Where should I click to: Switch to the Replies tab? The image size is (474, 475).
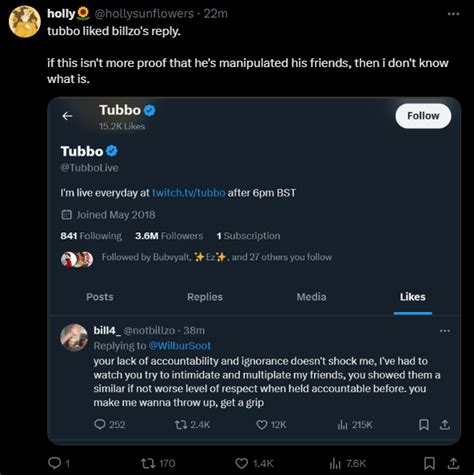205,297
